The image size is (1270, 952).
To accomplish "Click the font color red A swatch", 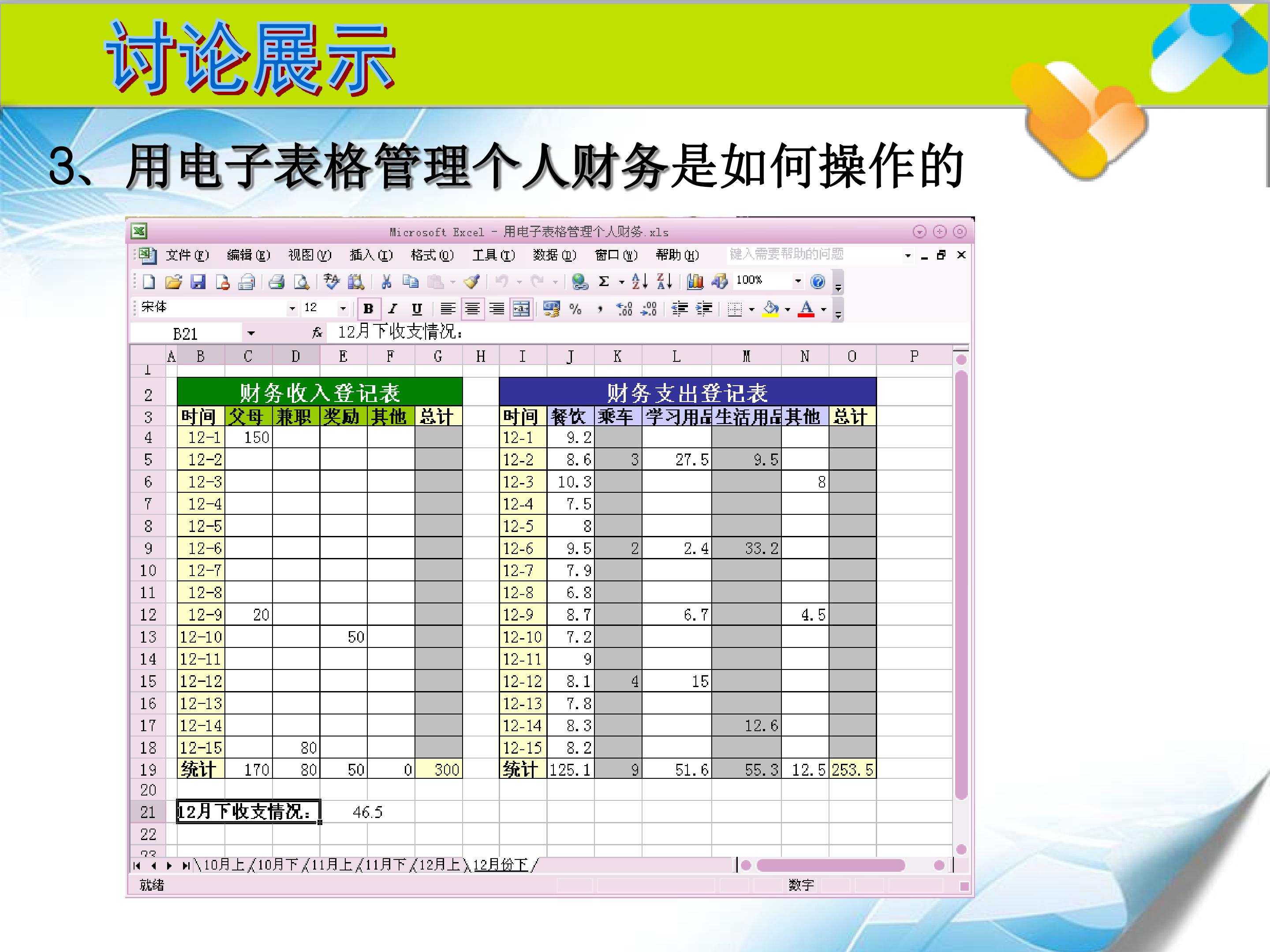I will tap(806, 309).
